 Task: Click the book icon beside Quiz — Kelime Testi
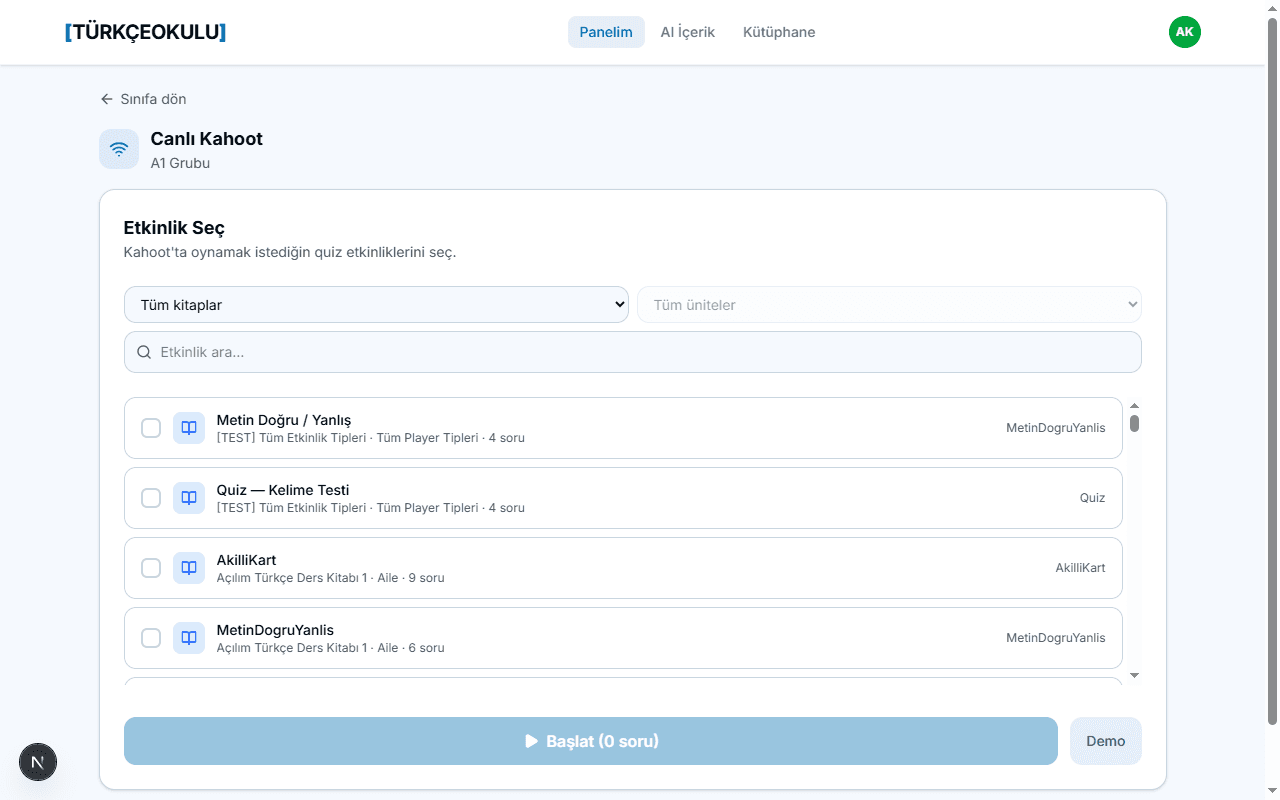point(189,498)
